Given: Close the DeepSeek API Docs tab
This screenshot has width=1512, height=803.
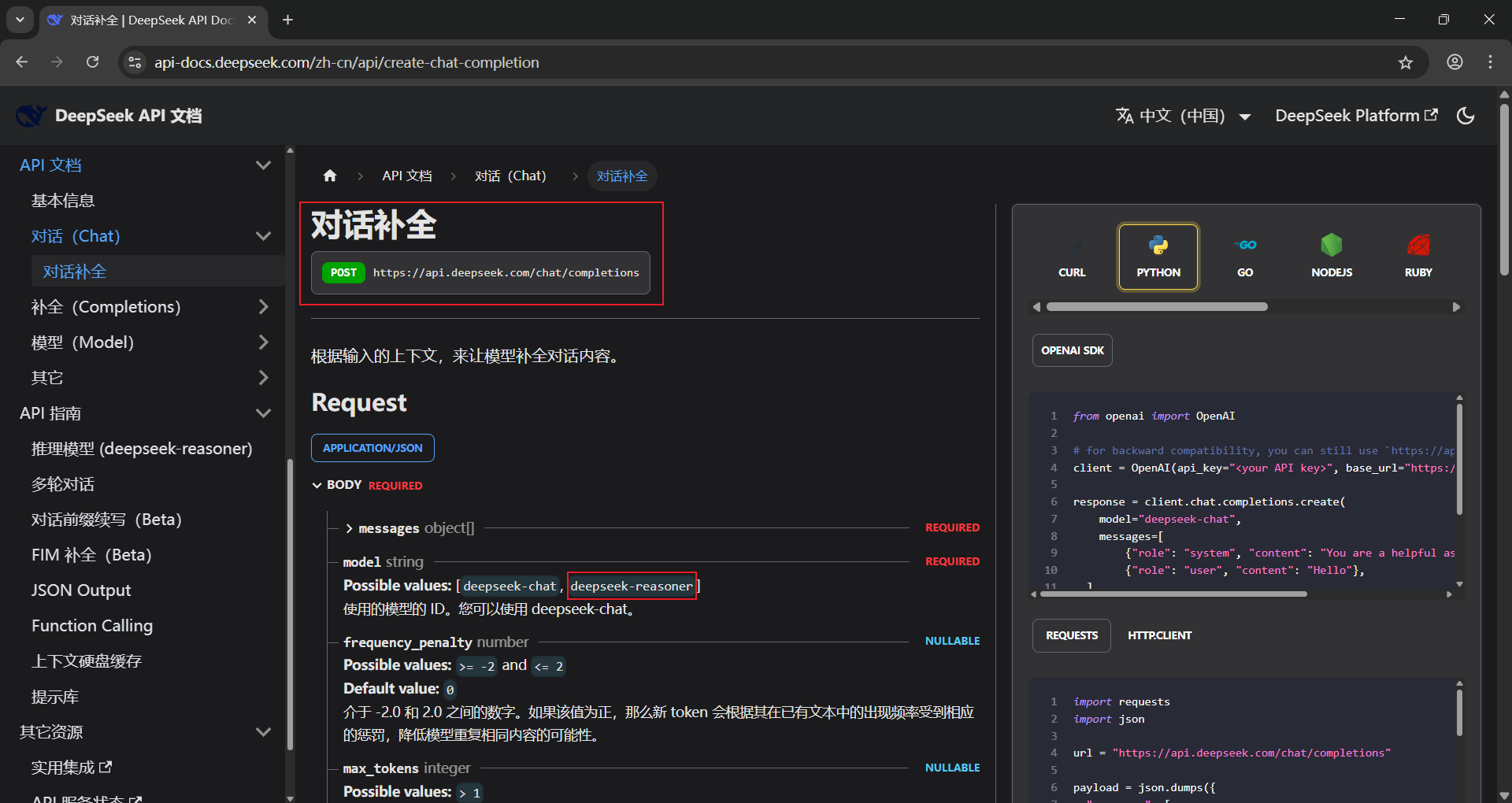Looking at the screenshot, I should (252, 20).
